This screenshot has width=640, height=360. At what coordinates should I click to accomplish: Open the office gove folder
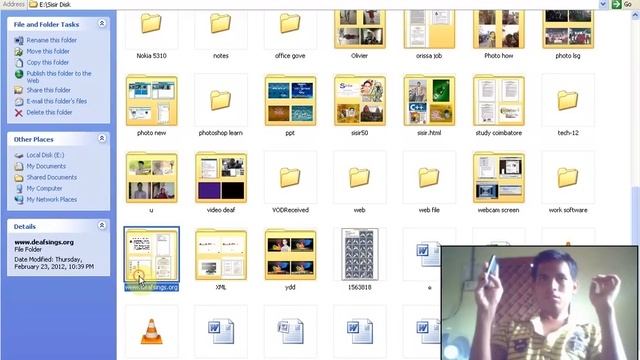[290, 30]
